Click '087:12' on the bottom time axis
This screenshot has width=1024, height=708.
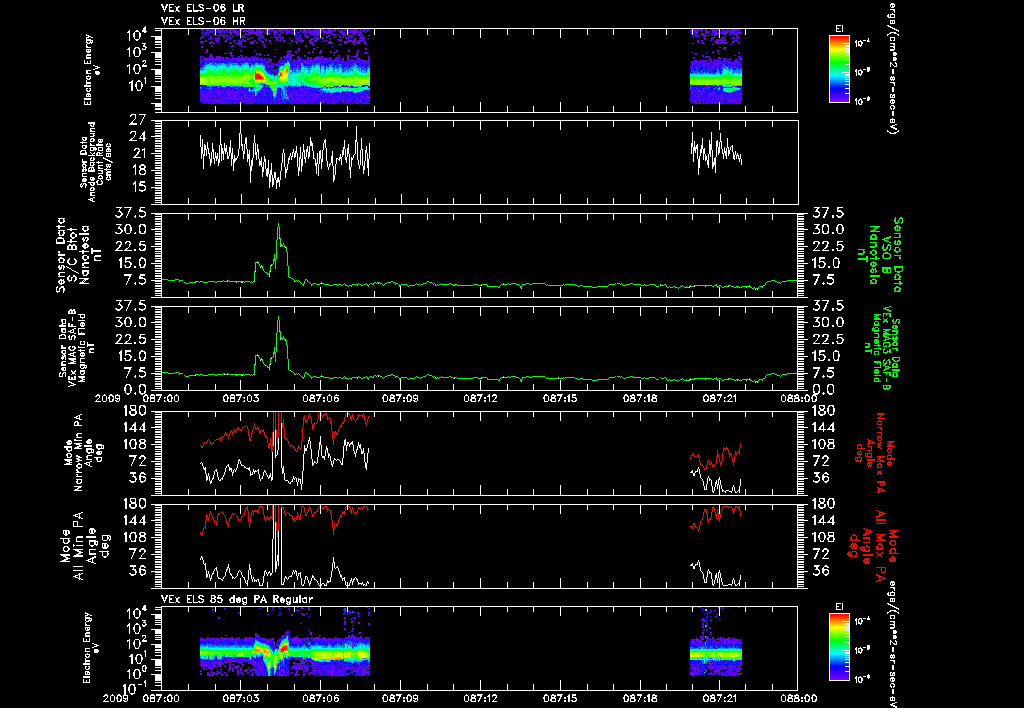(481, 698)
